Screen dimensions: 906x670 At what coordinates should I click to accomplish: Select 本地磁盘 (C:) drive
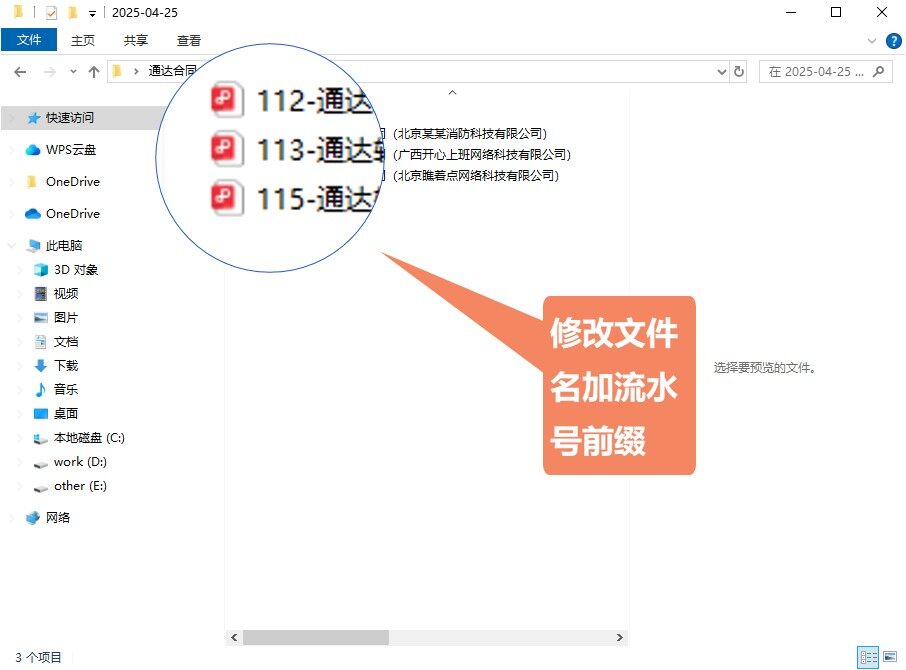point(88,438)
